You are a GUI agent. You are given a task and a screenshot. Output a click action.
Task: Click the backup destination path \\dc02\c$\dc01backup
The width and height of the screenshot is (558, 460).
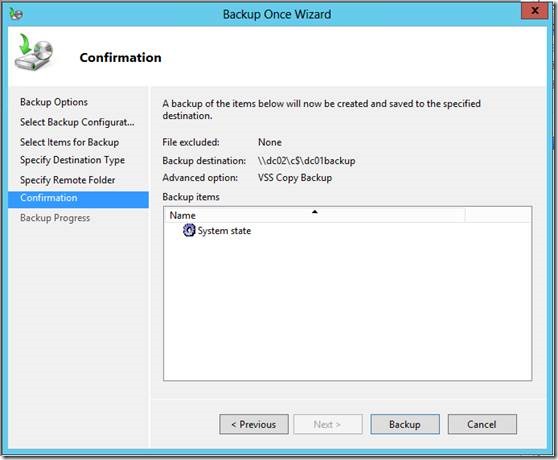[306, 161]
